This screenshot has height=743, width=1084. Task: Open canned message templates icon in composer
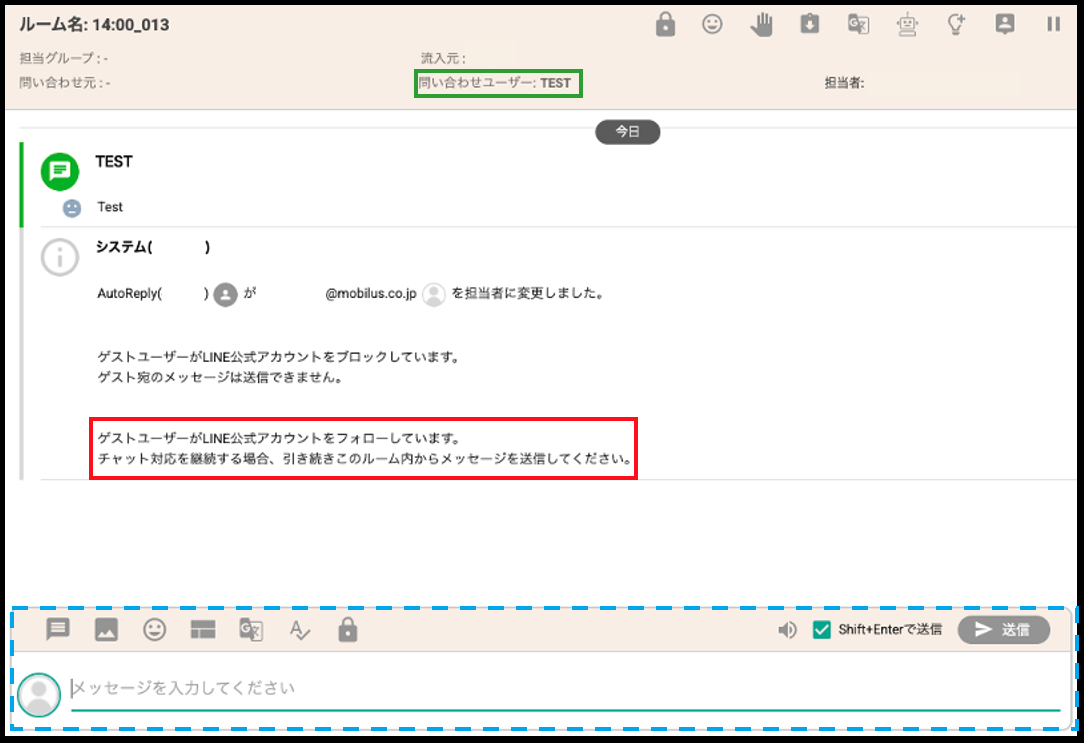pos(58,629)
